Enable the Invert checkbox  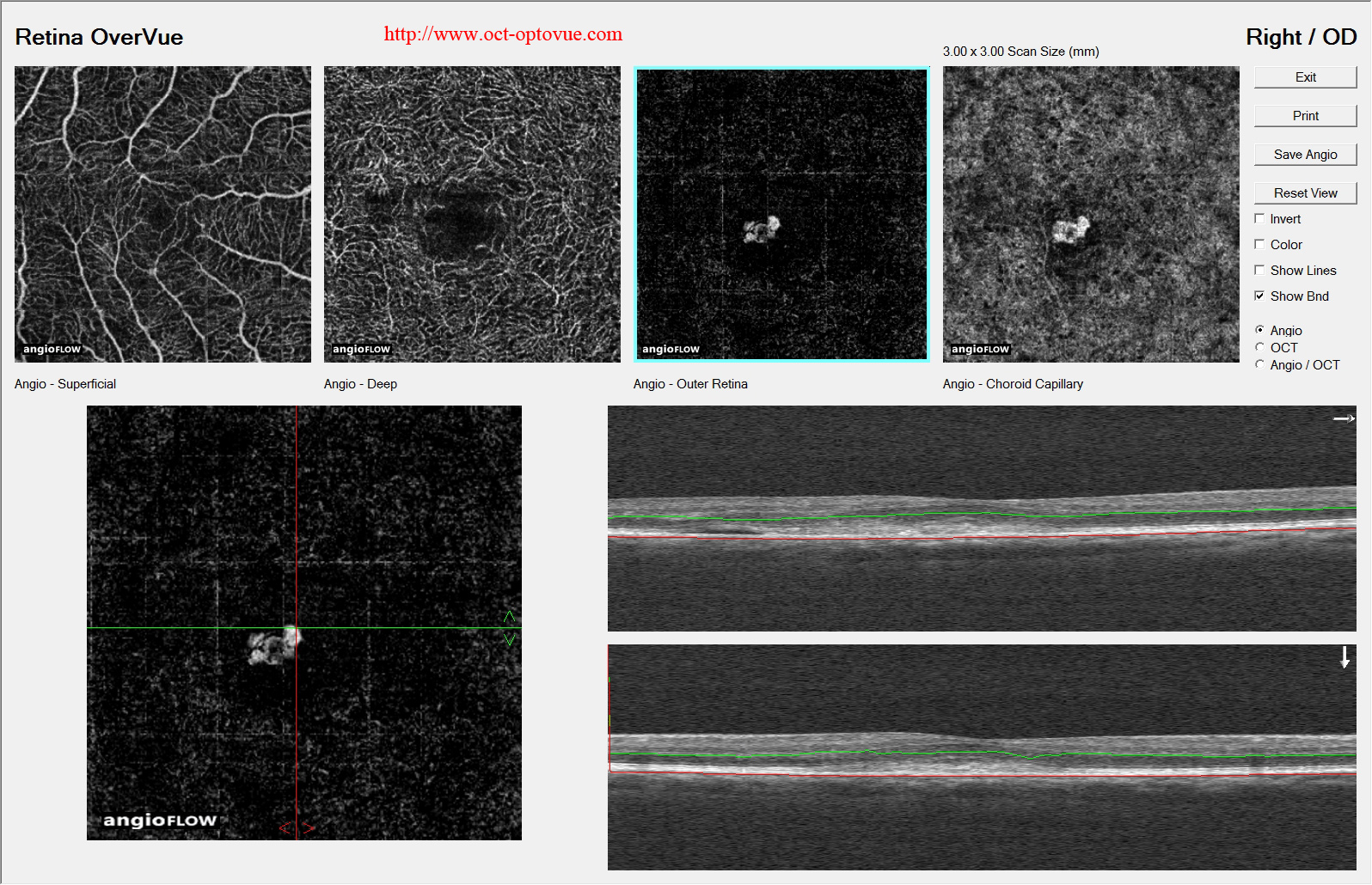coord(1259,219)
